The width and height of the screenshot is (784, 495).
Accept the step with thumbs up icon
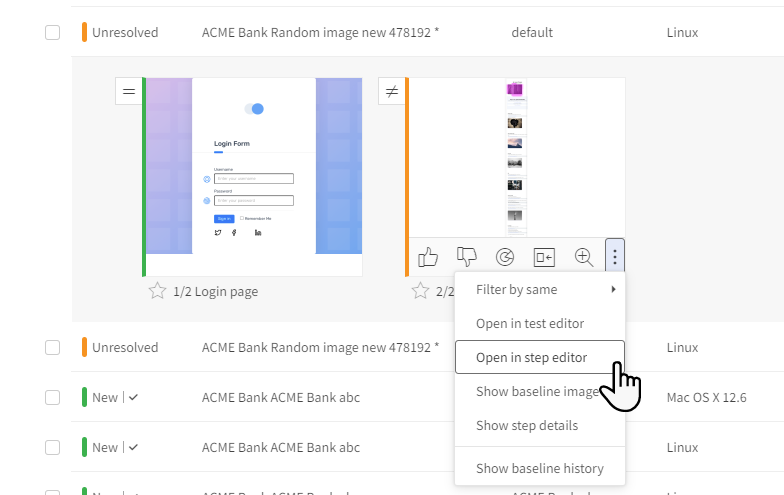click(428, 258)
